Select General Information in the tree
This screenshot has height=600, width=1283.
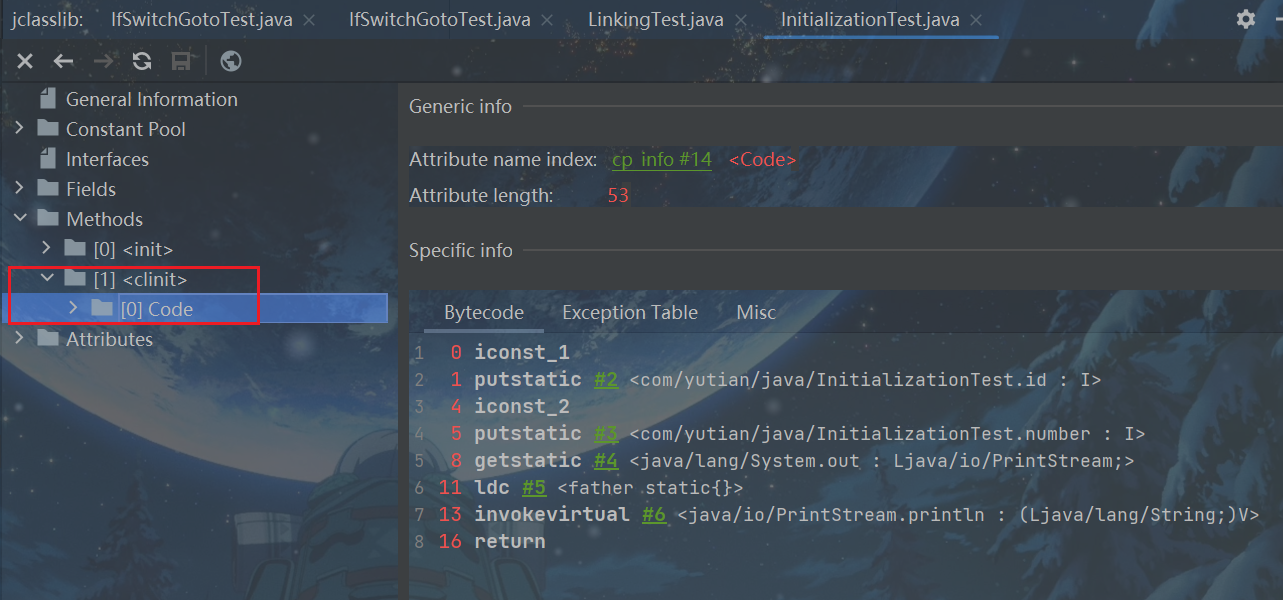point(151,99)
